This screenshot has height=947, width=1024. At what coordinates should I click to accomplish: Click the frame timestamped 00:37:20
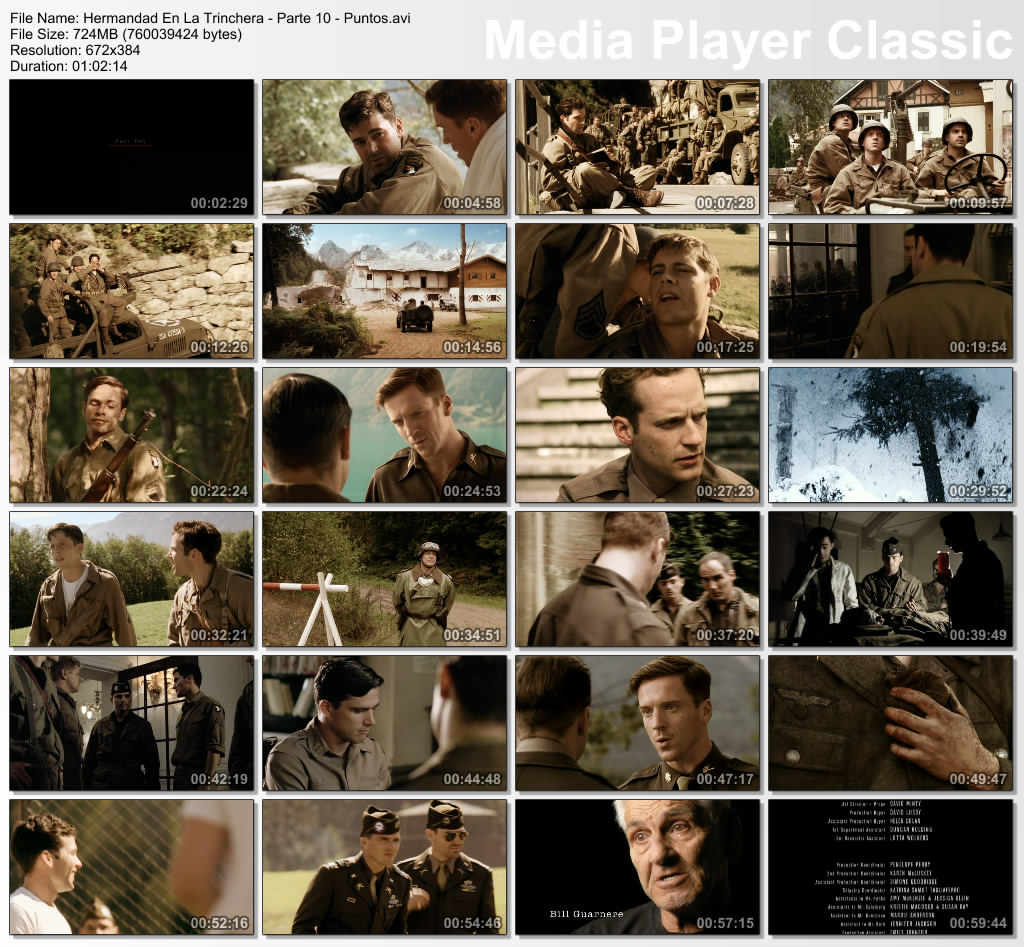coord(637,579)
